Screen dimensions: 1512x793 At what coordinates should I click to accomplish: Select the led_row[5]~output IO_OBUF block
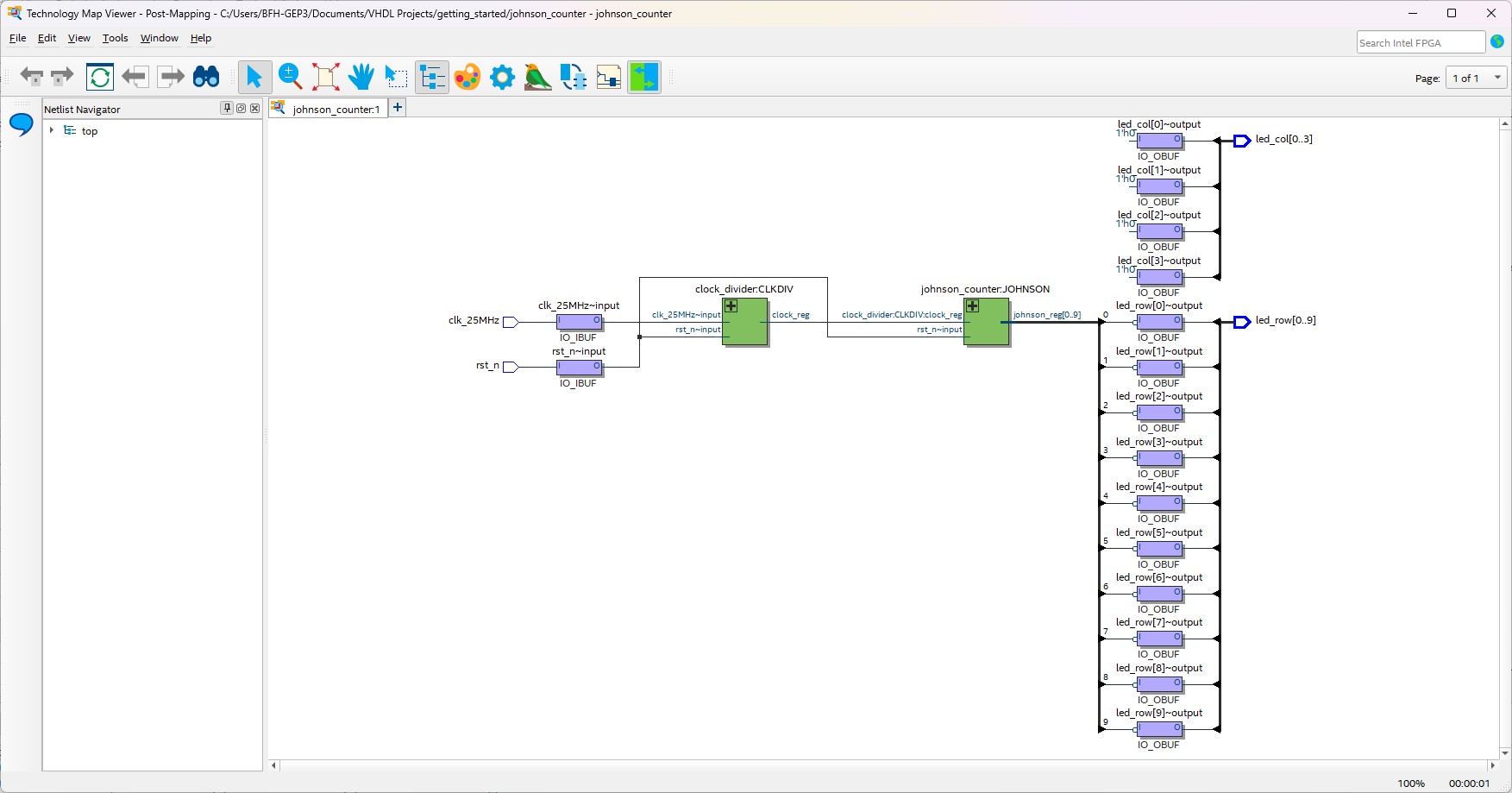[x=1160, y=549]
